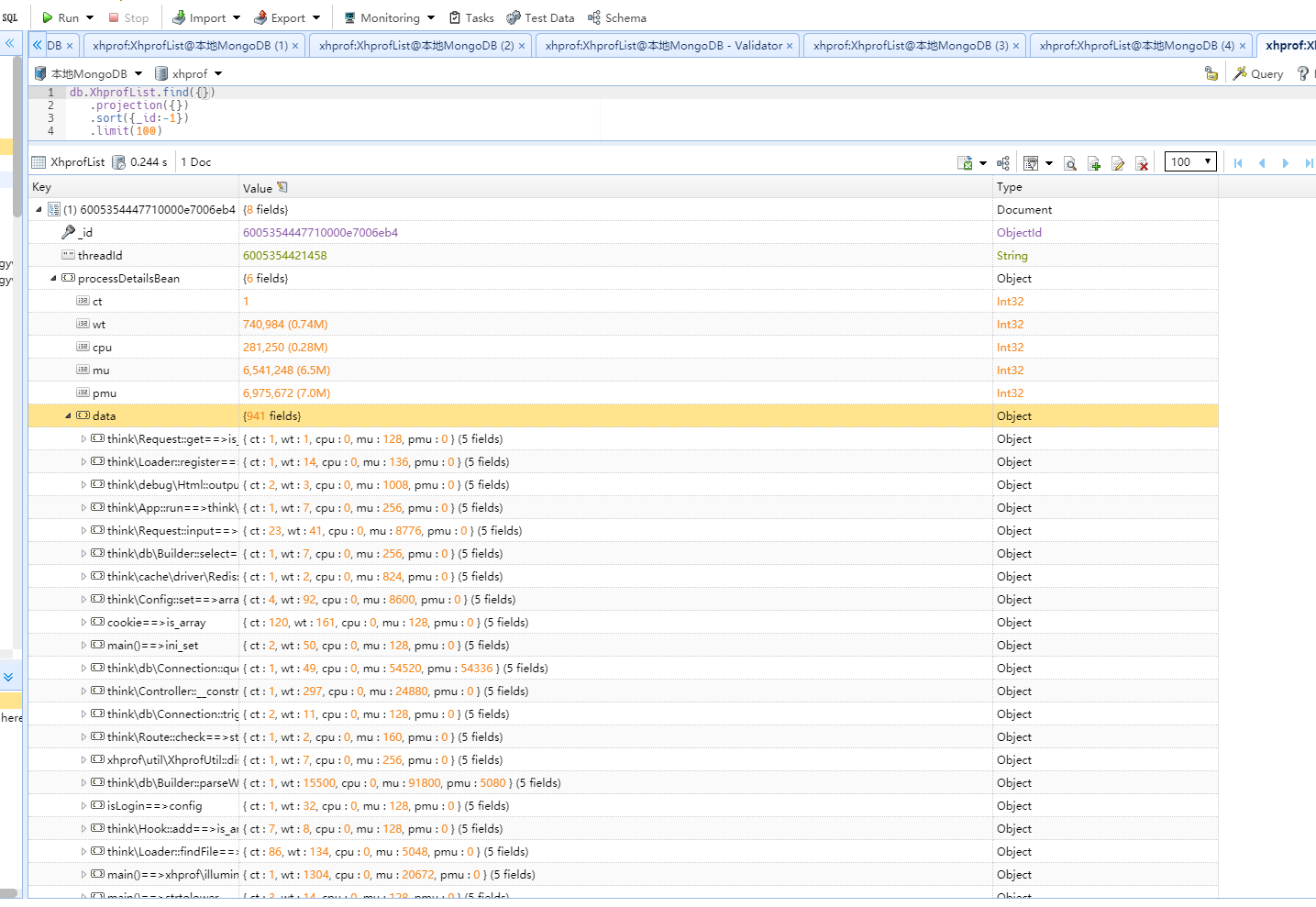This screenshot has height=907, width=1316.
Task: Go to the first page of results
Action: tap(1238, 163)
